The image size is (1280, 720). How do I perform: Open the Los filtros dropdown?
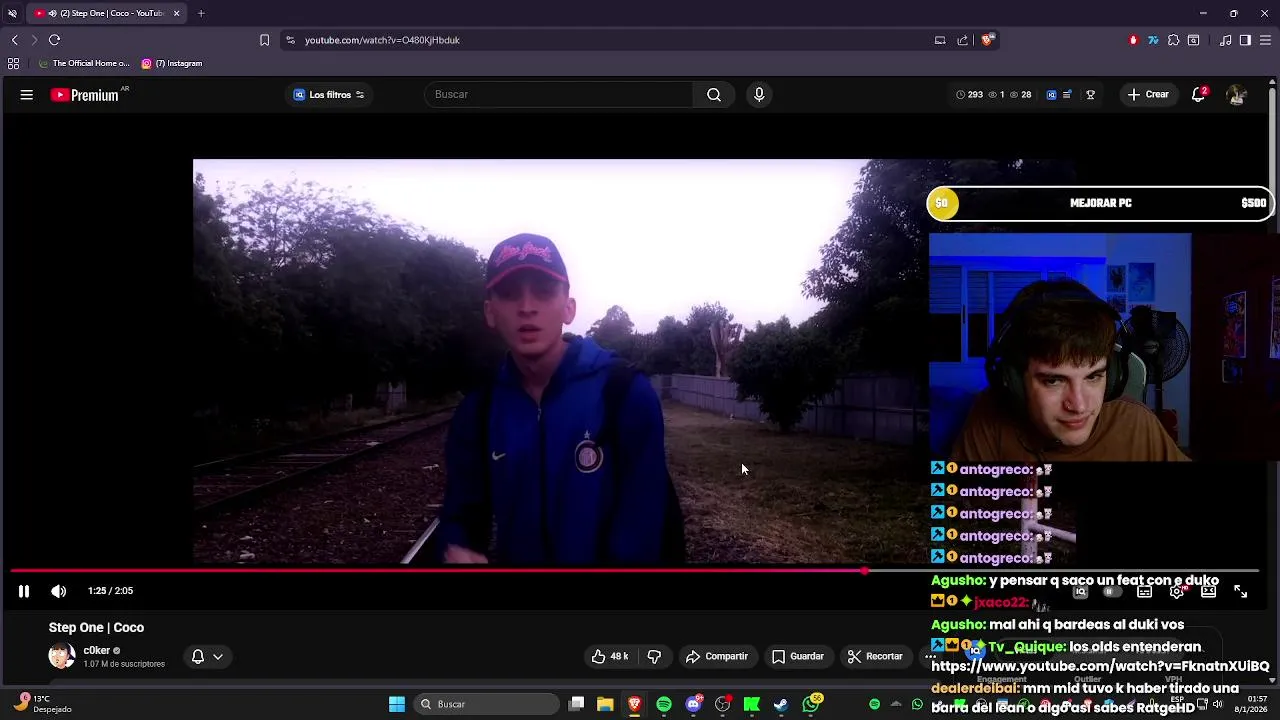[329, 95]
